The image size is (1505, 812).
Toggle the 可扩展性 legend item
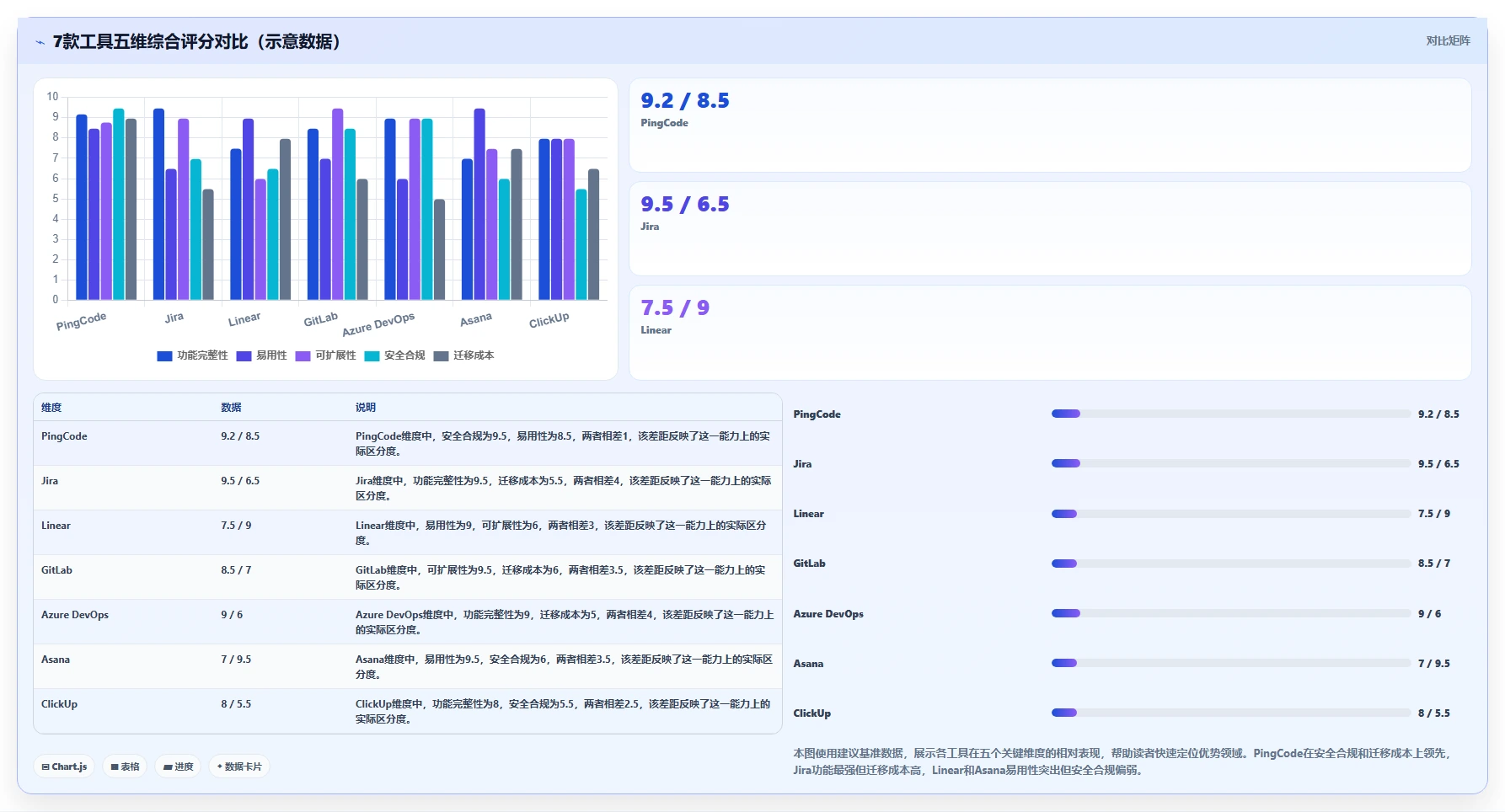[x=326, y=355]
